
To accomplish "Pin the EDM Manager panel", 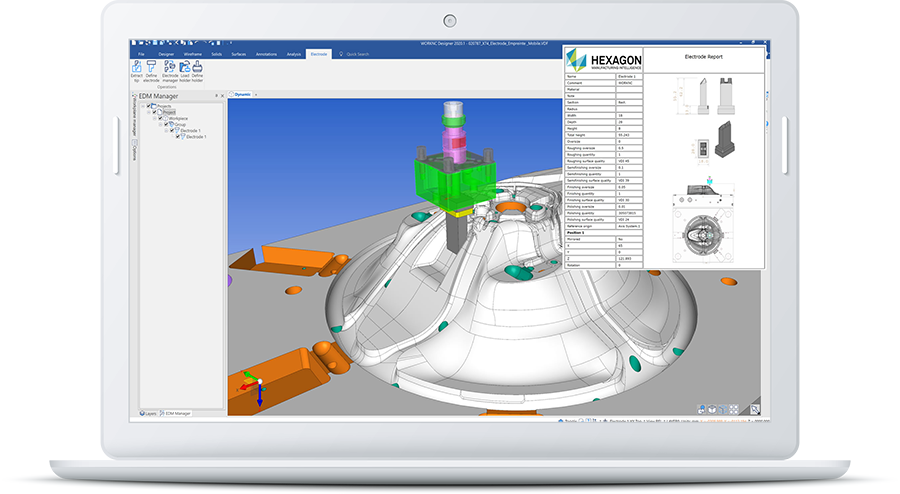I will click(x=216, y=96).
